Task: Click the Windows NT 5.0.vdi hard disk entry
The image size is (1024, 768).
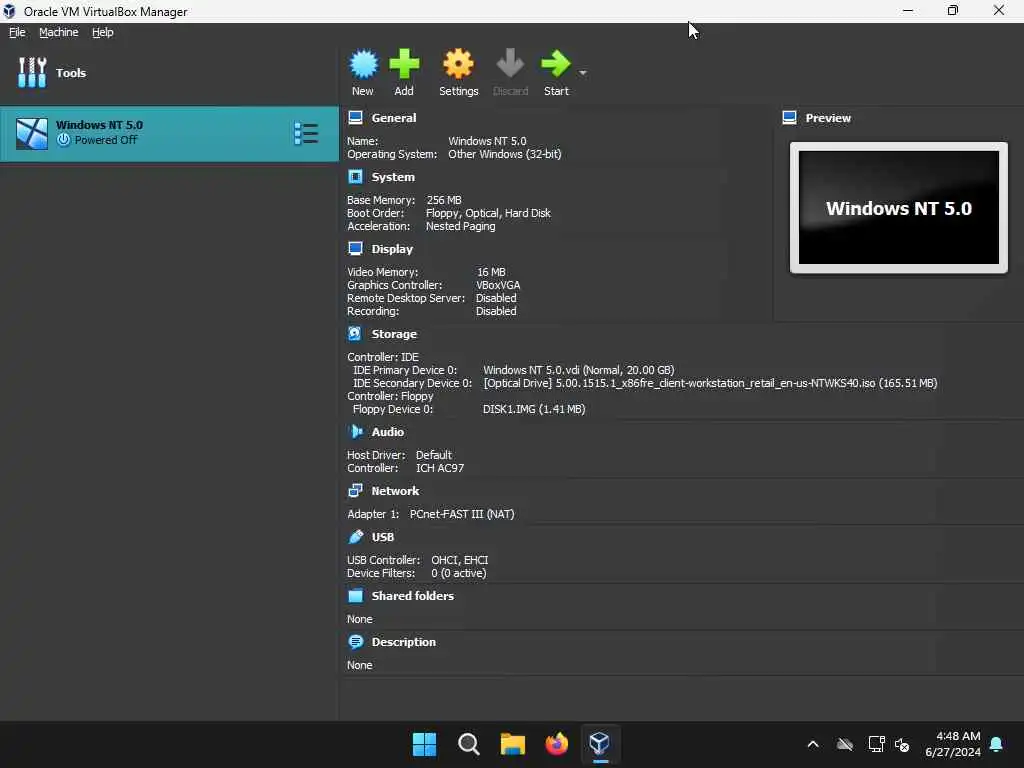Action: point(579,370)
